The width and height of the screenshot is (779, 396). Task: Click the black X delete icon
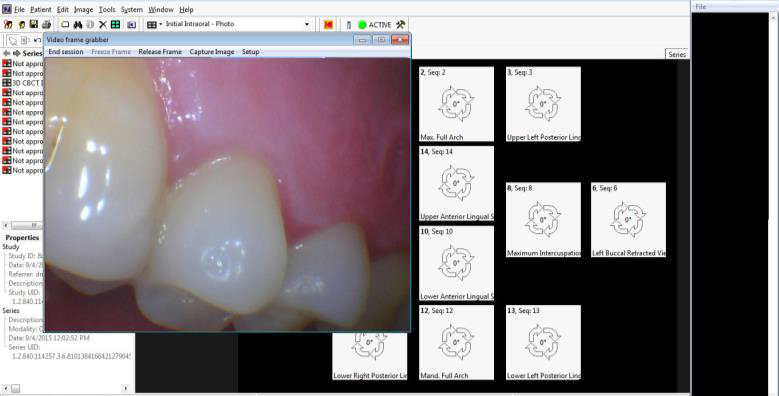103,24
